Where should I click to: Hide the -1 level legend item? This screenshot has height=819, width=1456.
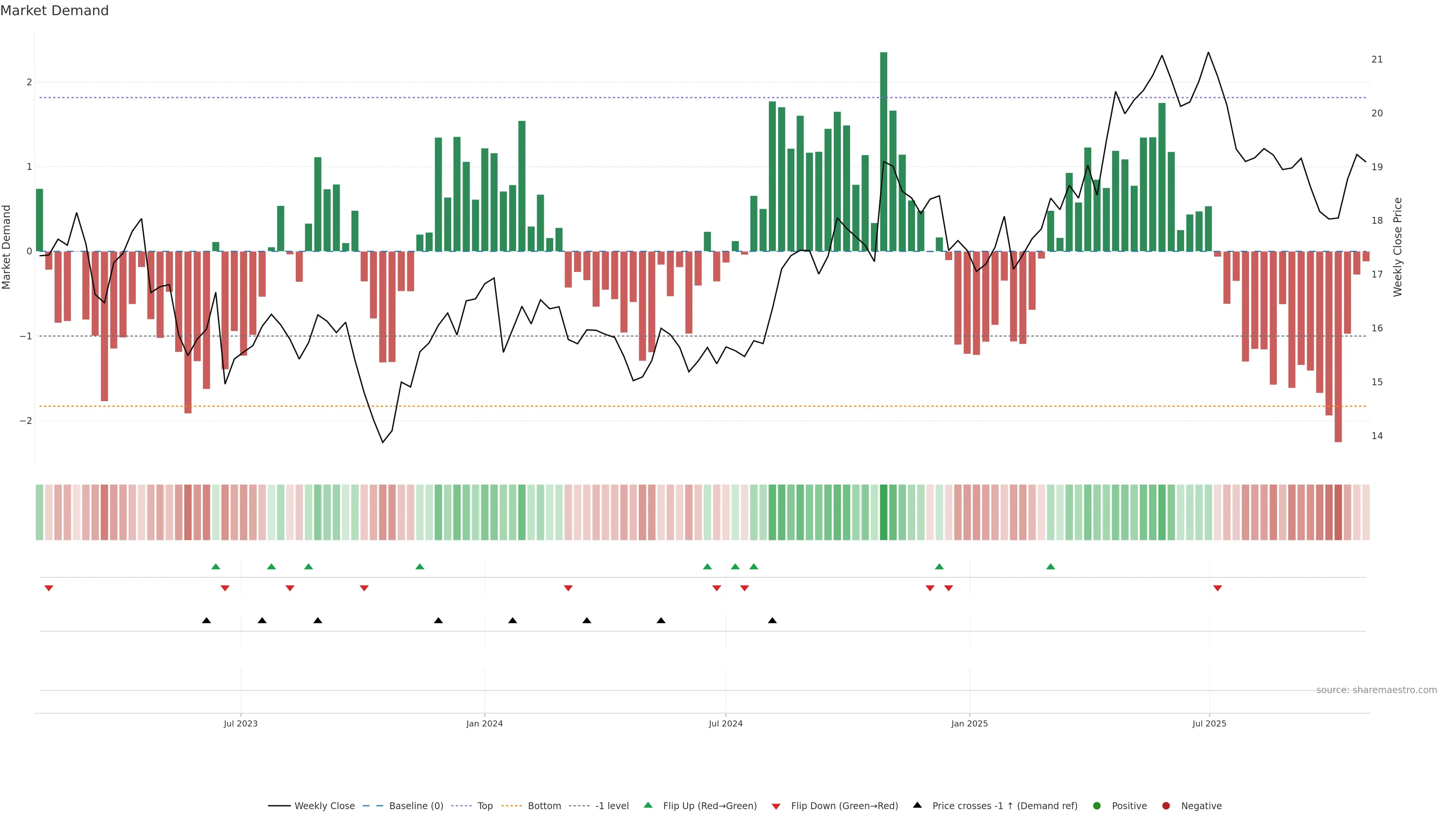coord(612,805)
